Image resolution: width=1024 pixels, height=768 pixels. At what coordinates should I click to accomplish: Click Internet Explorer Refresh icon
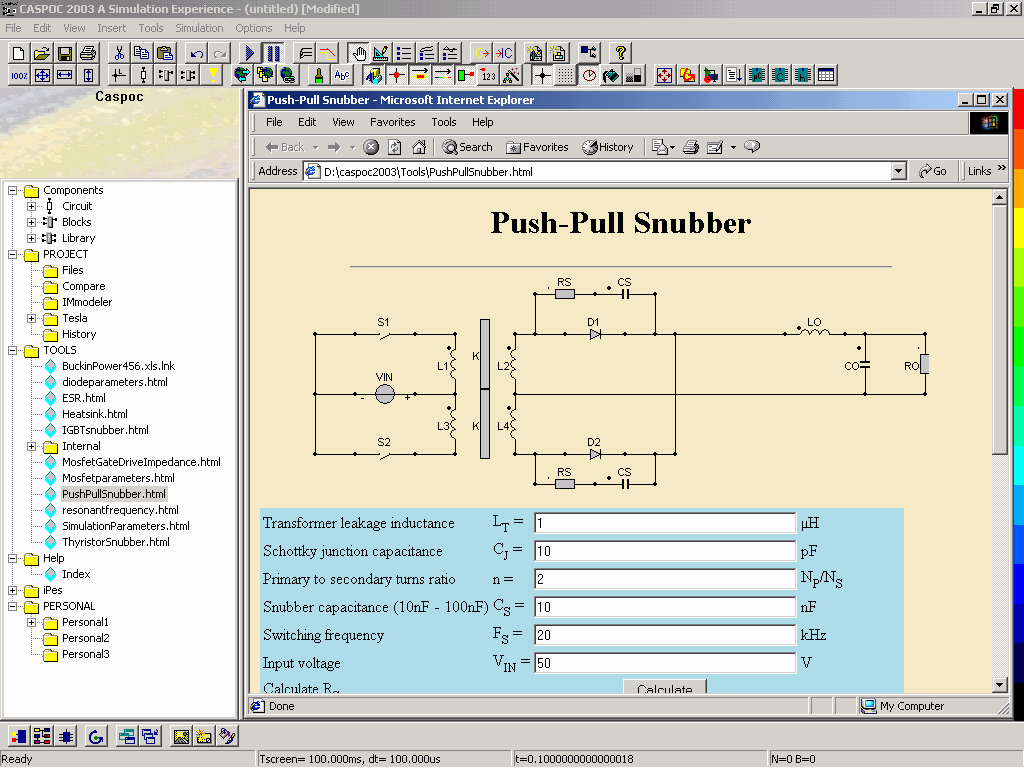395,147
